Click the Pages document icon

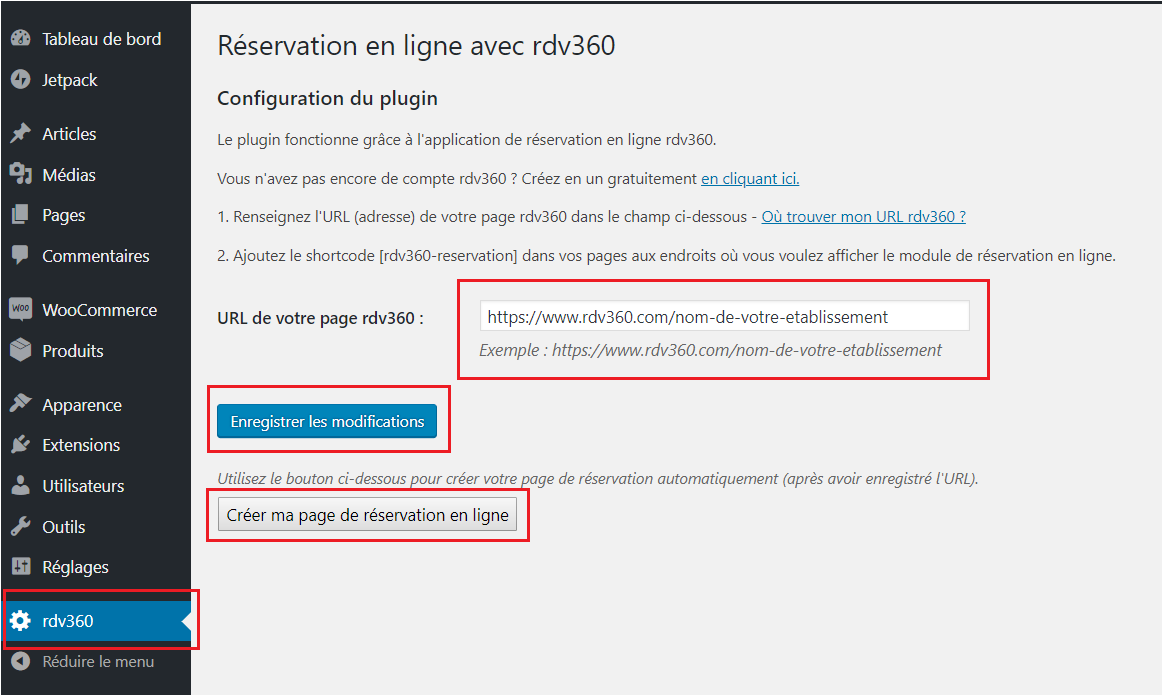(x=21, y=215)
